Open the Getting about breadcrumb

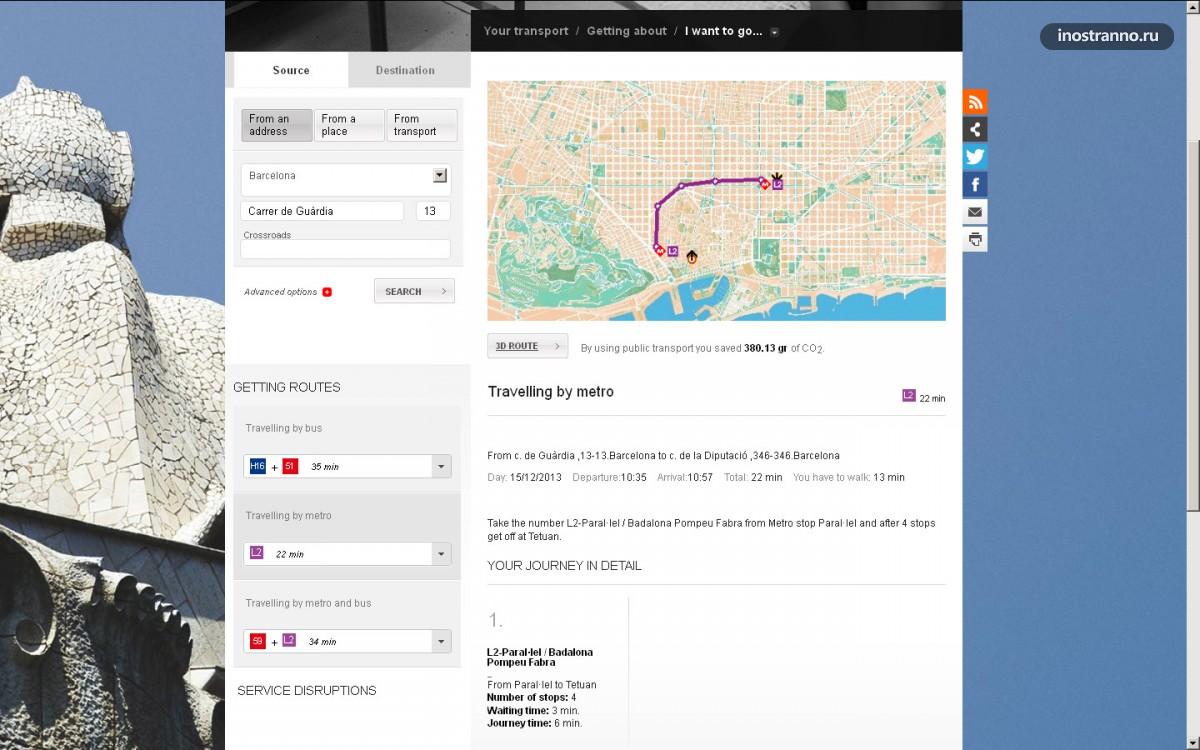[626, 31]
